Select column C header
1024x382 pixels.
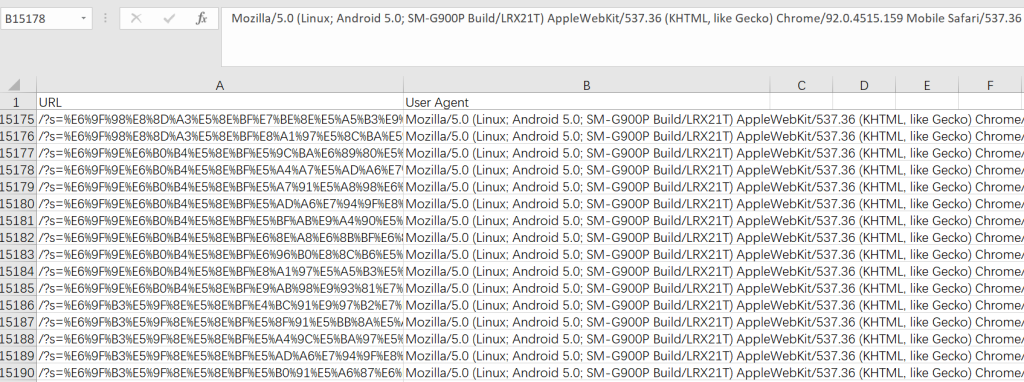coord(801,86)
